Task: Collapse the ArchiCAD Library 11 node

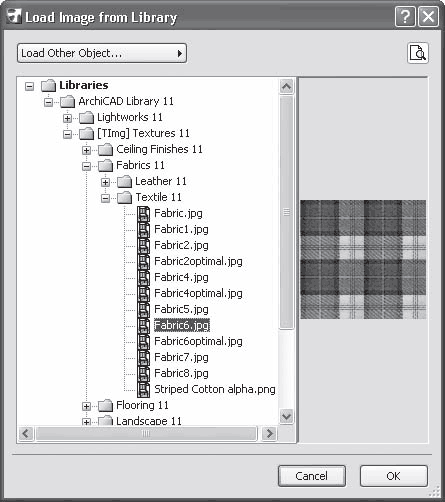Action: (x=48, y=102)
